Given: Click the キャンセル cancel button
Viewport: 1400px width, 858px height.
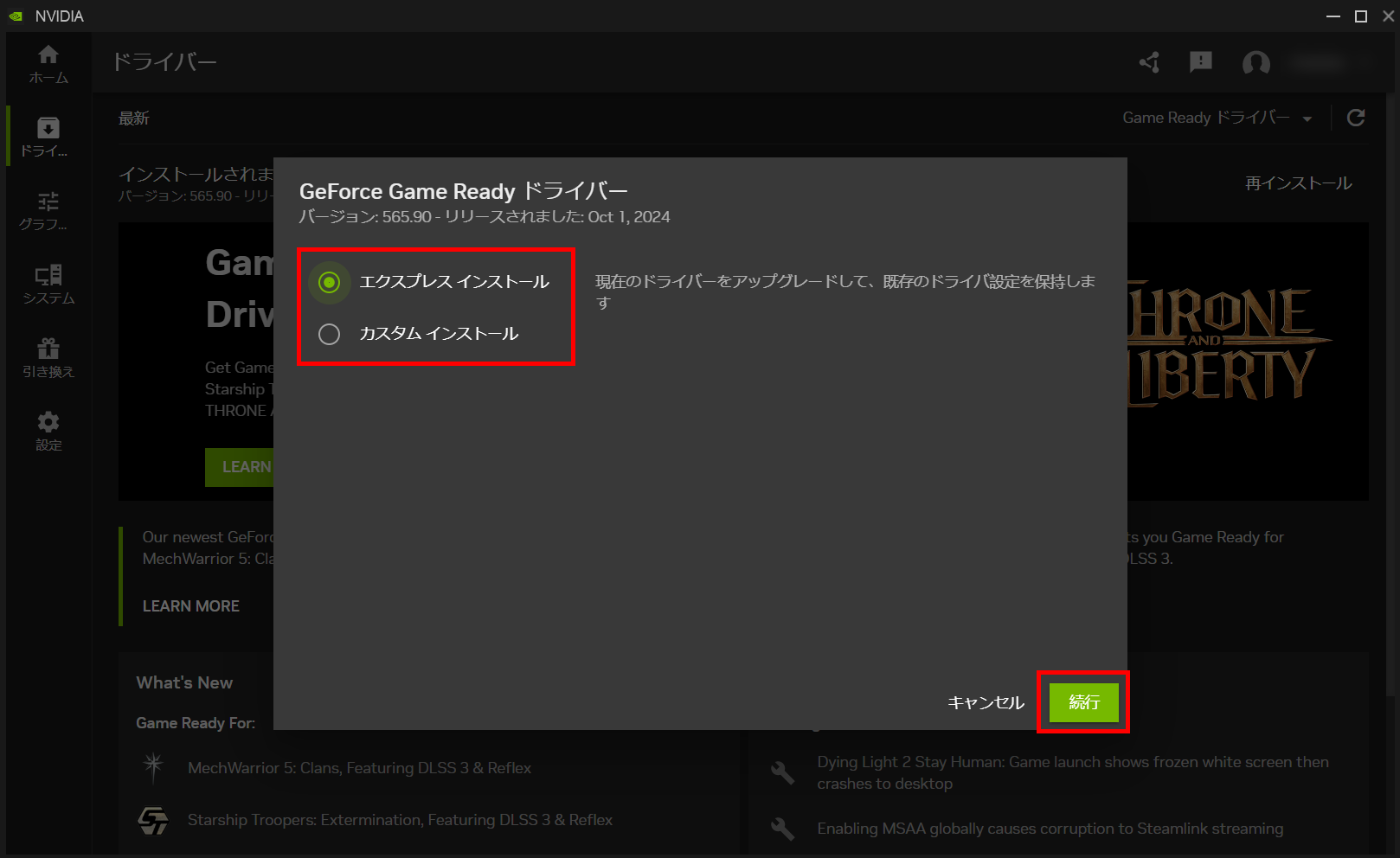Looking at the screenshot, I should (986, 702).
